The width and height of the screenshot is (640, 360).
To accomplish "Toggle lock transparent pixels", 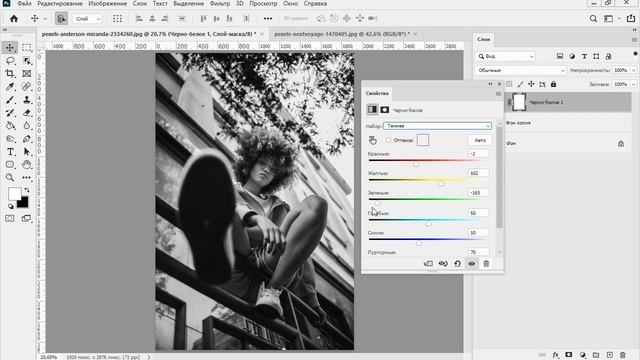I will (x=509, y=84).
